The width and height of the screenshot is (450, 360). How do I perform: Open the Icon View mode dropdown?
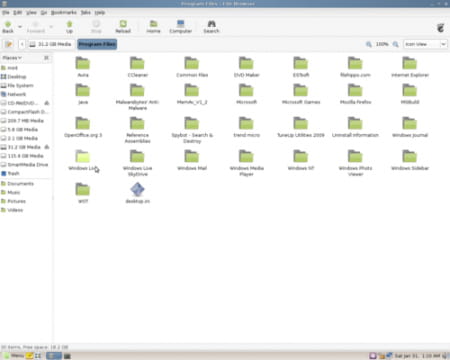pyautogui.click(x=425, y=44)
